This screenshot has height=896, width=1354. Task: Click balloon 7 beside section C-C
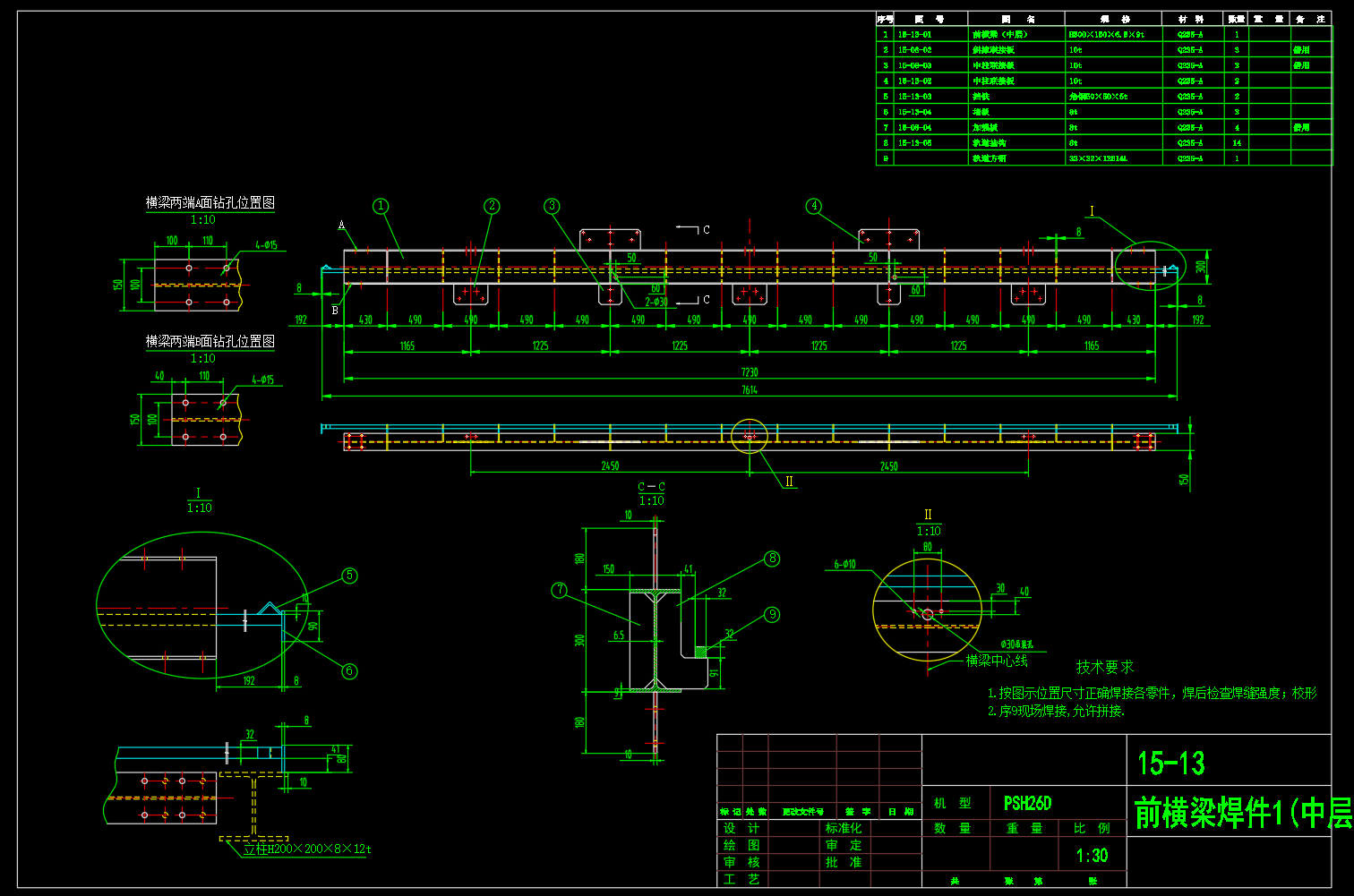560,590
